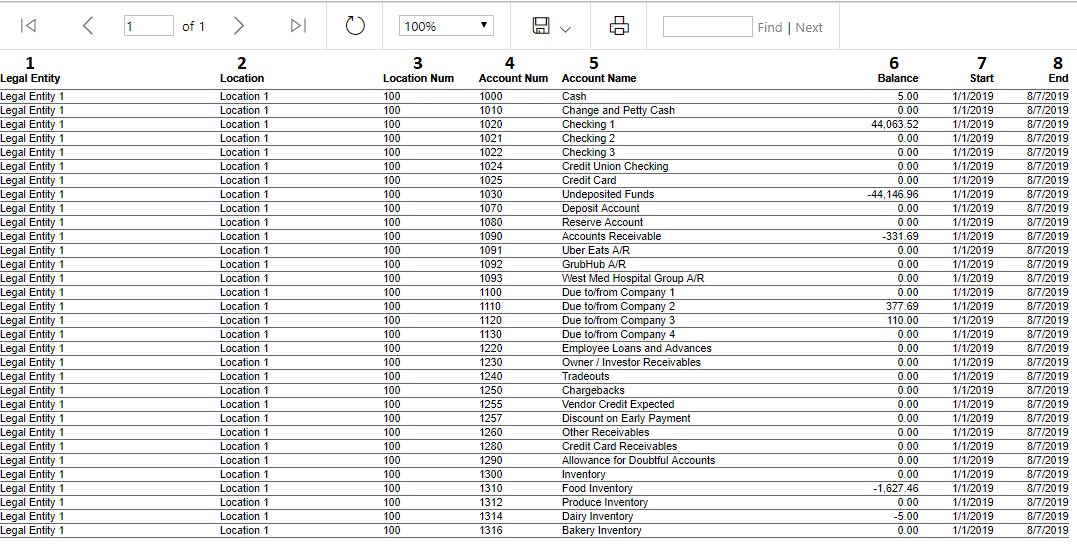Screen dimensions: 1077x552
Task: Select the Legal Entity column header
Action: click(x=30, y=78)
